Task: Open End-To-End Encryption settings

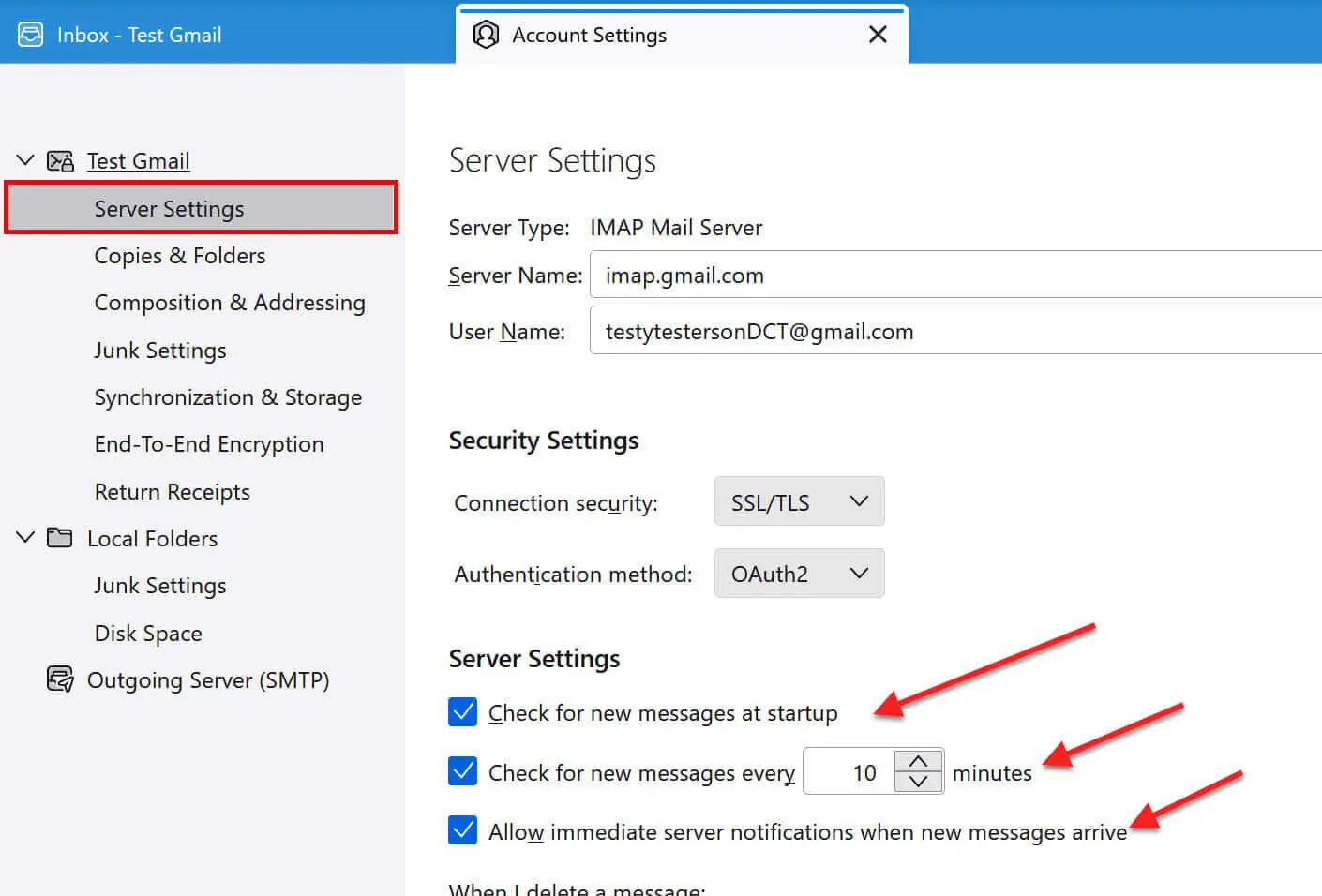Action: click(209, 444)
